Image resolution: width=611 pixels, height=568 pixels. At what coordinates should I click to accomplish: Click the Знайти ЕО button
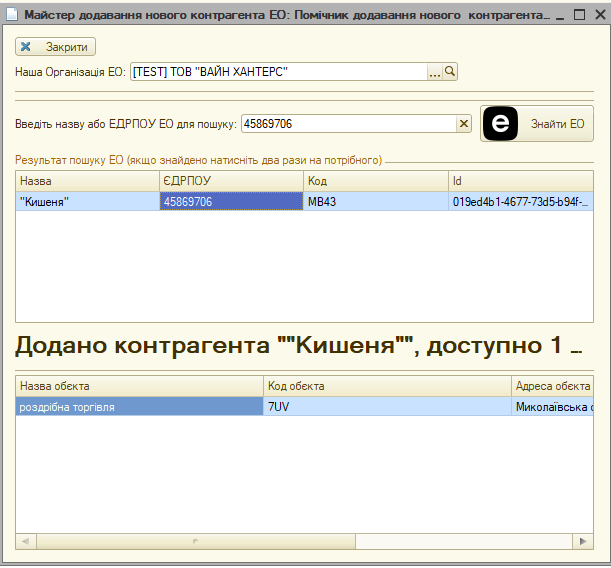click(x=537, y=123)
